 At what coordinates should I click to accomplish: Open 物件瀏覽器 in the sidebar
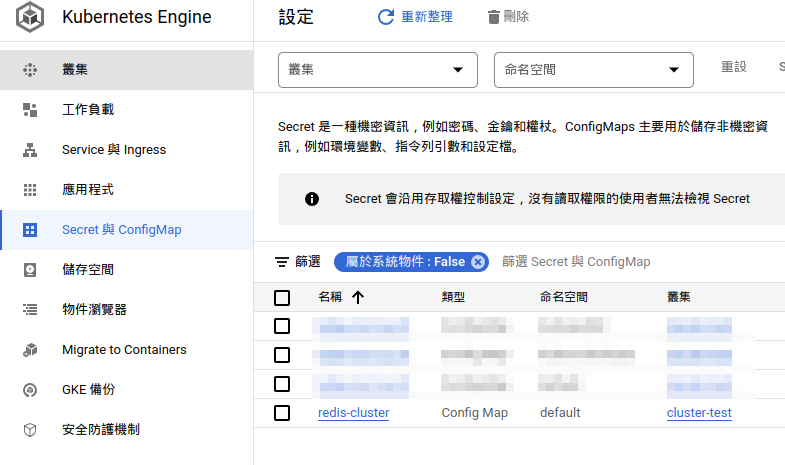[x=126, y=310]
